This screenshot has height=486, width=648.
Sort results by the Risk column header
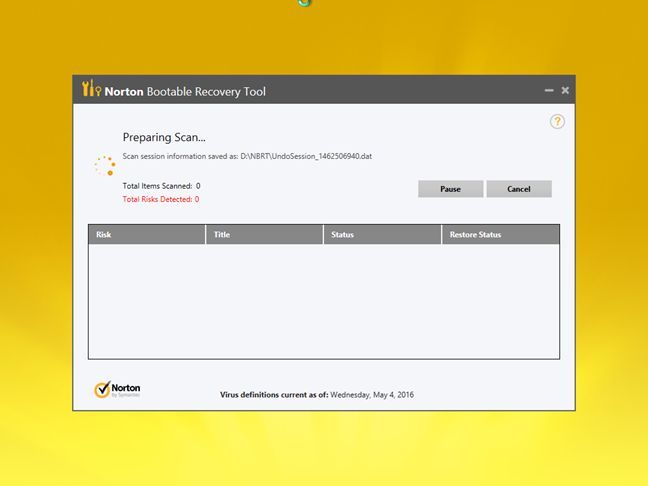click(147, 235)
